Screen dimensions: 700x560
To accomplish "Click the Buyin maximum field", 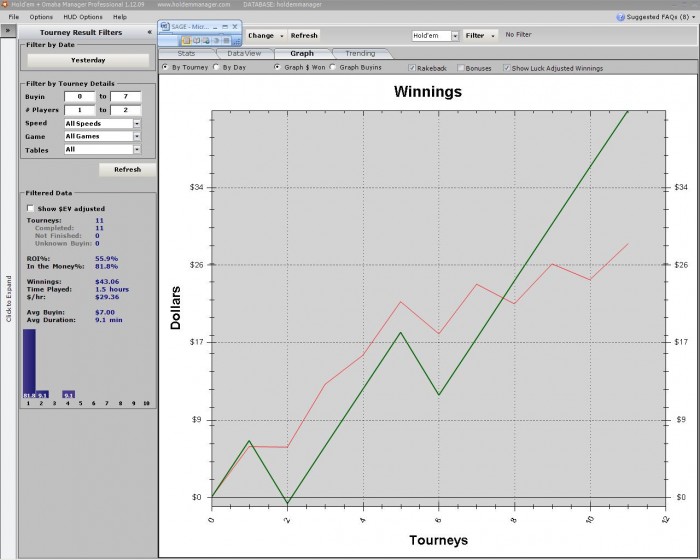I will [x=126, y=96].
